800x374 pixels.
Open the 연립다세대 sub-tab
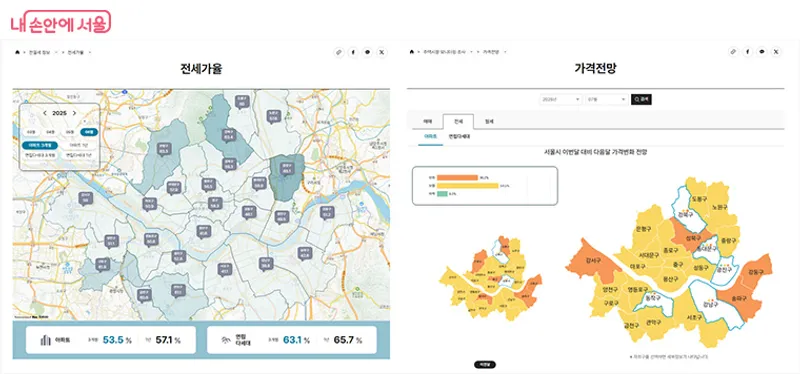click(x=459, y=137)
